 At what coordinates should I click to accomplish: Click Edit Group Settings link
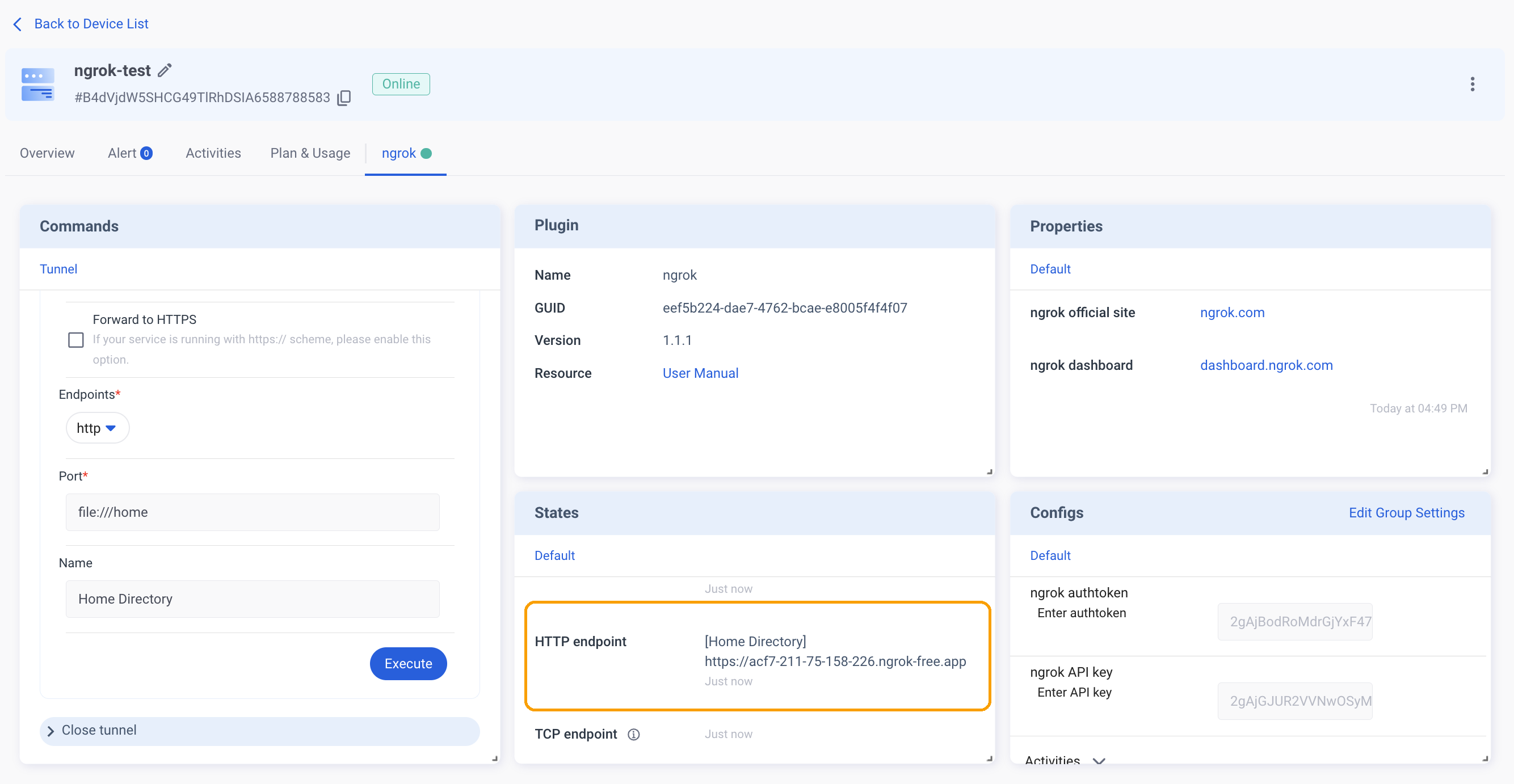point(1406,513)
